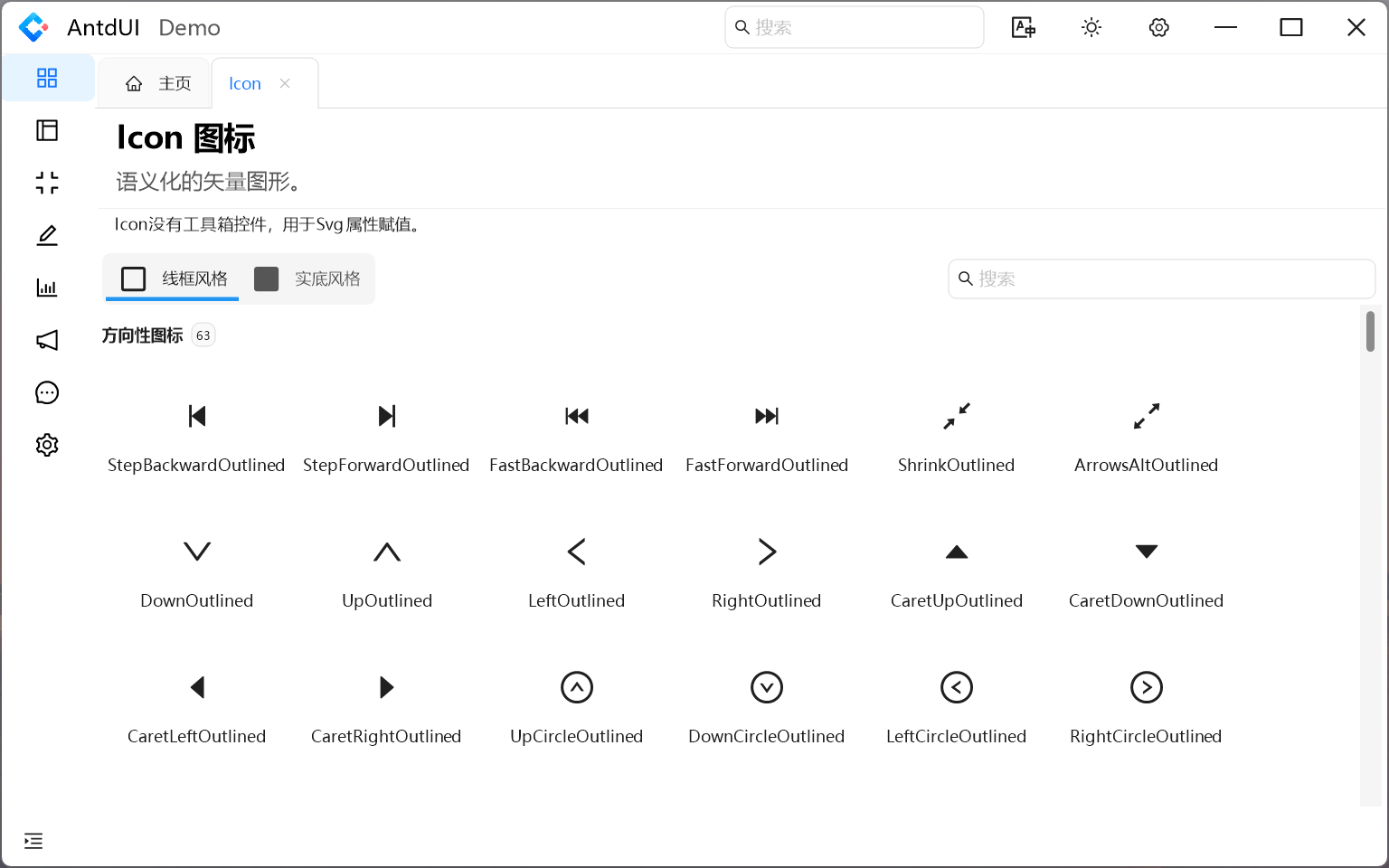This screenshot has height=868, width=1389.
Task: Open the megaphone sidebar section
Action: (47, 340)
